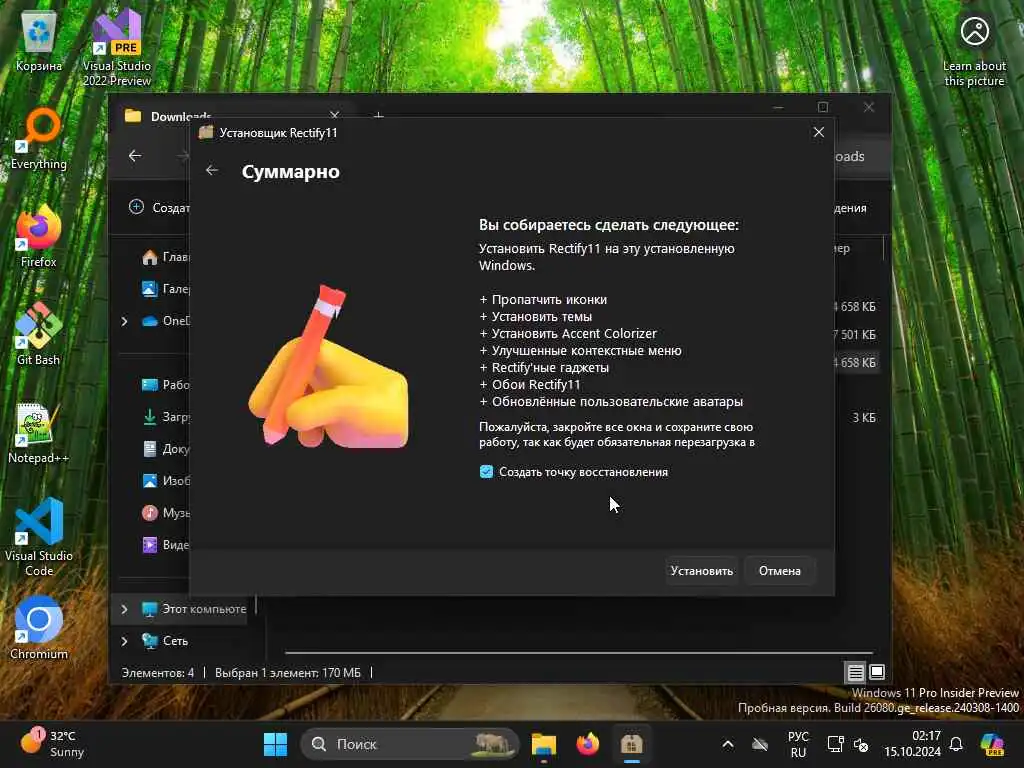Image resolution: width=1024 pixels, height=768 pixels.
Task: Select Загрузки item in Explorer sidebar
Action: click(x=165, y=417)
